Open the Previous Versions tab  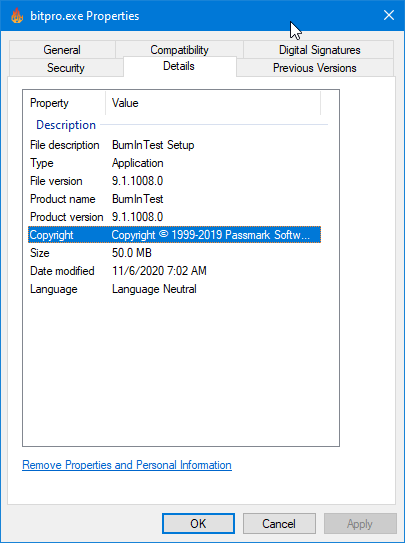[x=315, y=68]
